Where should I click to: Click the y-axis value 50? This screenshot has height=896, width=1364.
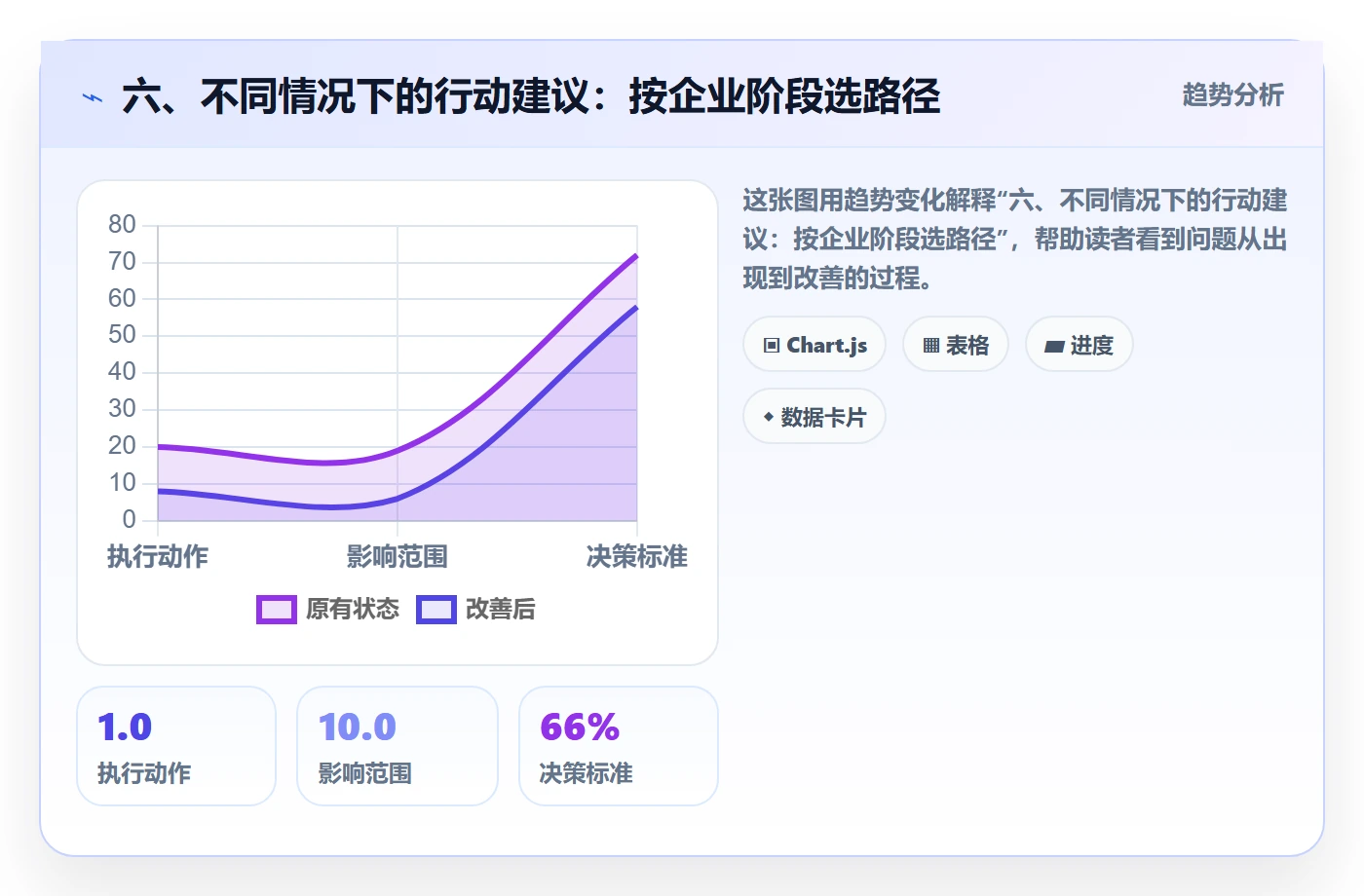pos(122,335)
